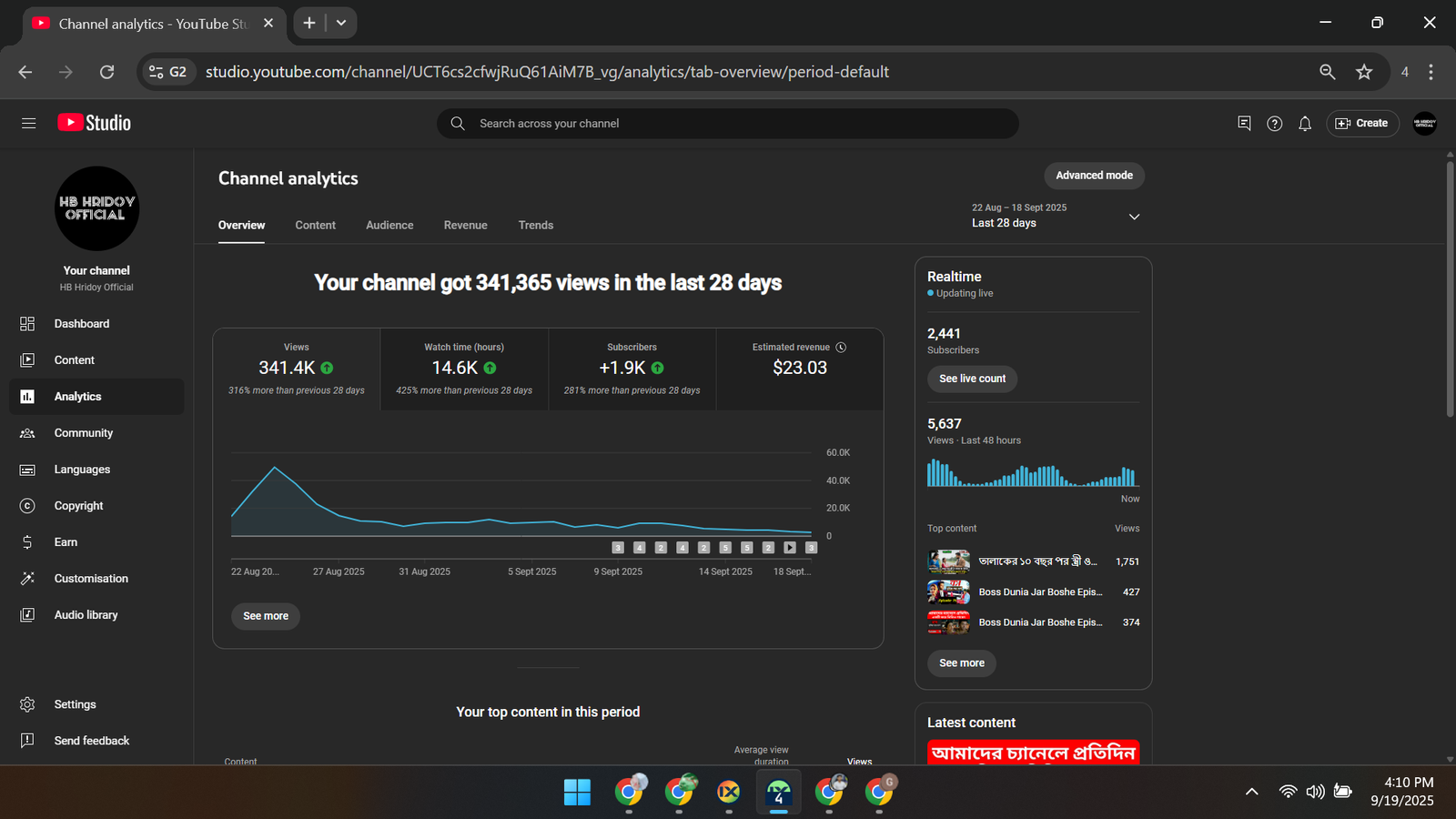Click the play marker on chart timeline
Image resolution: width=1456 pixels, height=819 pixels.
[790, 548]
